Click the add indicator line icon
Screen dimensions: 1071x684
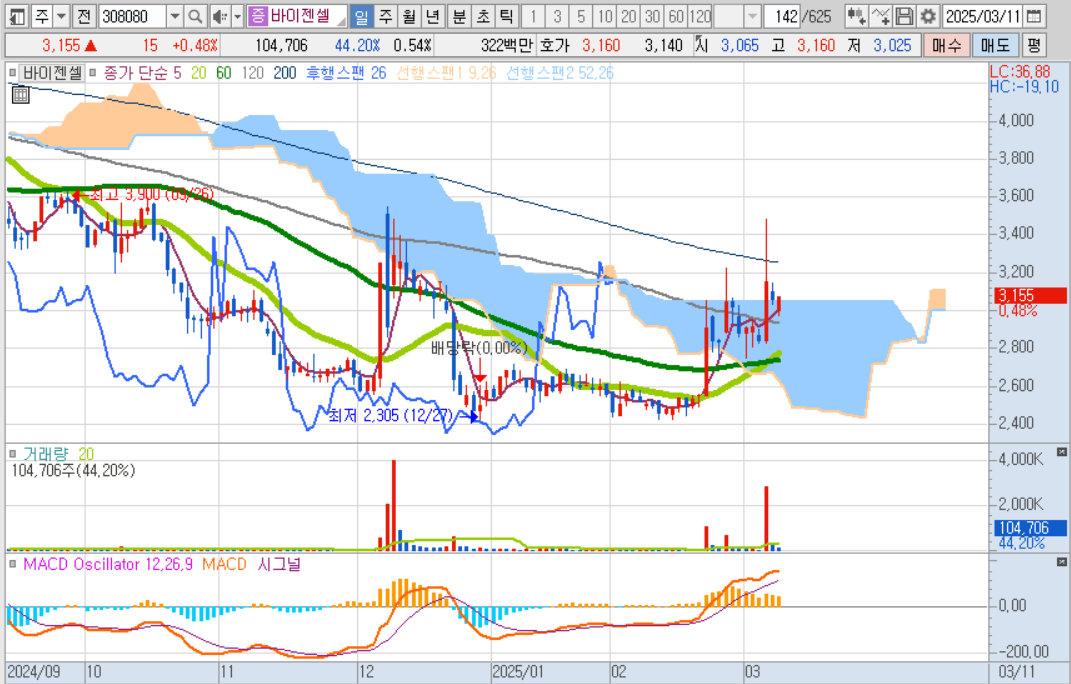(880, 16)
